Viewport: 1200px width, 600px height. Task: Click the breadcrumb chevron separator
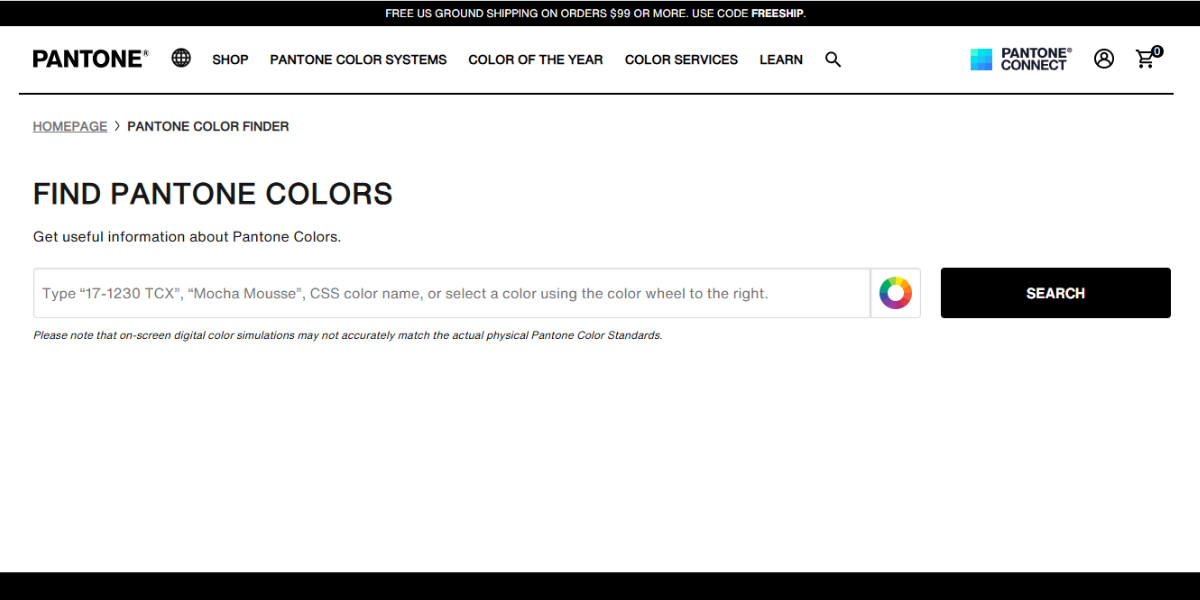coord(117,126)
